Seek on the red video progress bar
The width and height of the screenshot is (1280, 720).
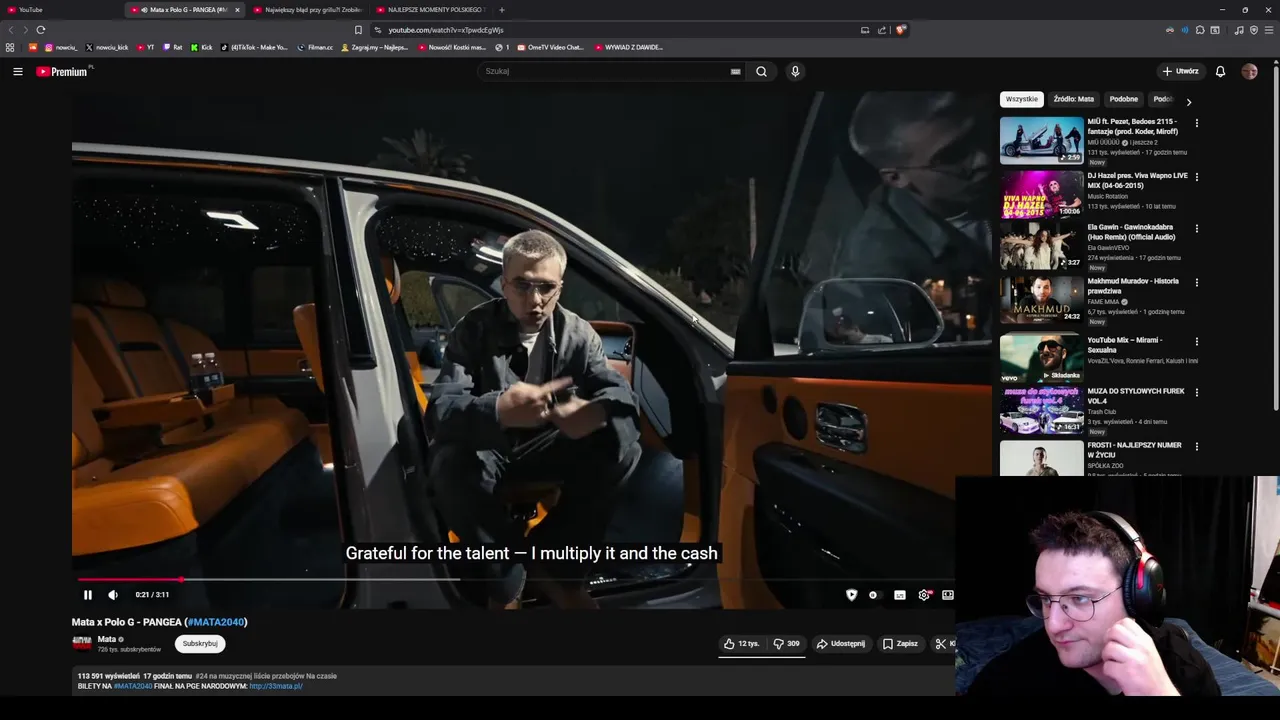[130, 579]
